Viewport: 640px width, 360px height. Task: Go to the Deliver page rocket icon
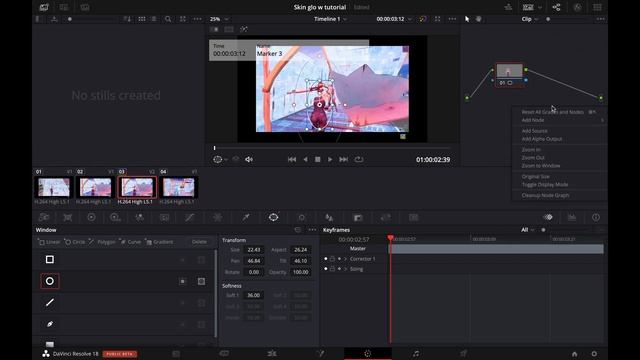point(464,353)
